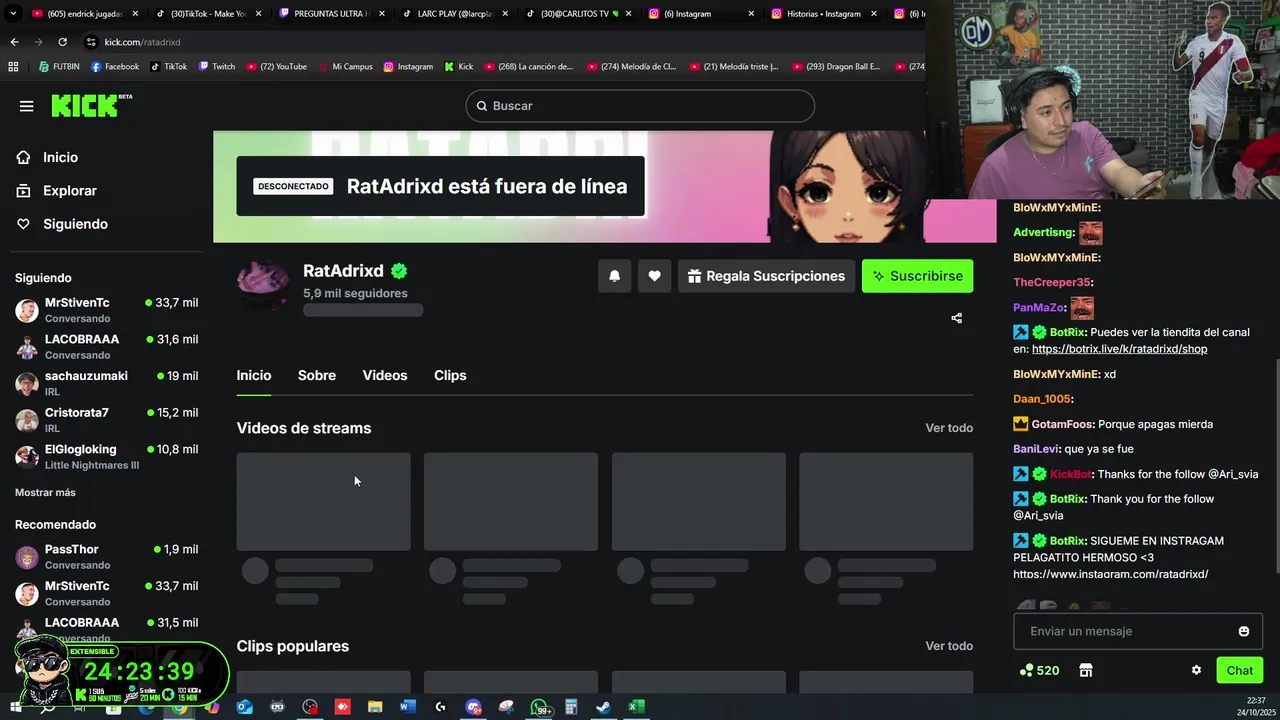Reload the page in the browser

pos(62,42)
